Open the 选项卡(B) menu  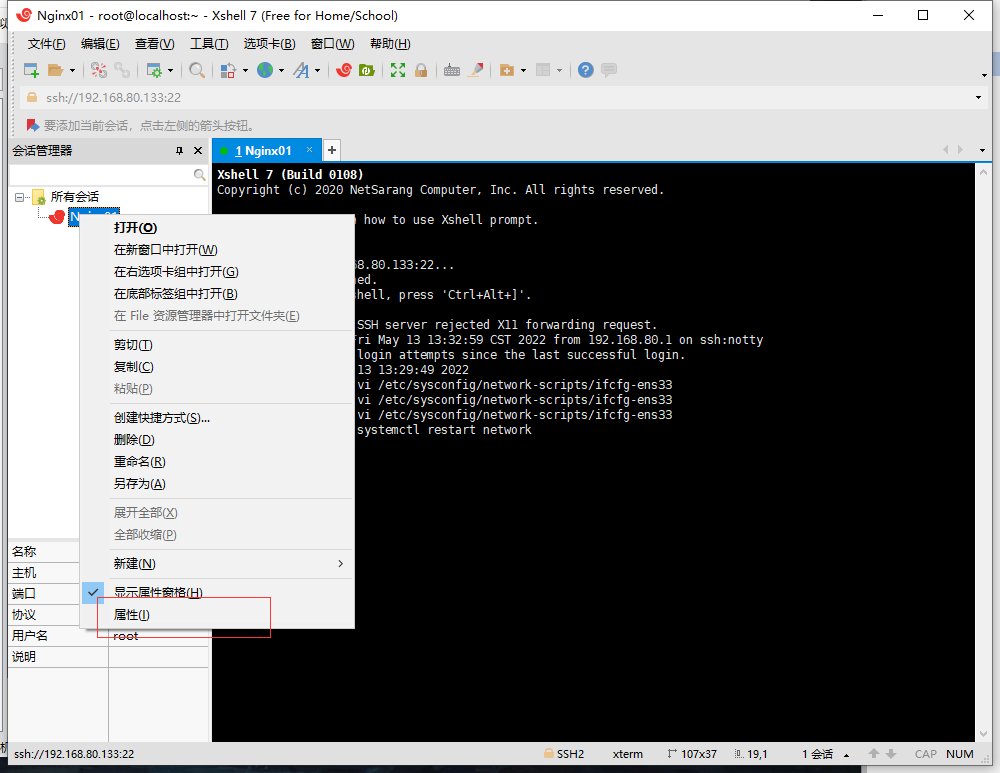[269, 44]
